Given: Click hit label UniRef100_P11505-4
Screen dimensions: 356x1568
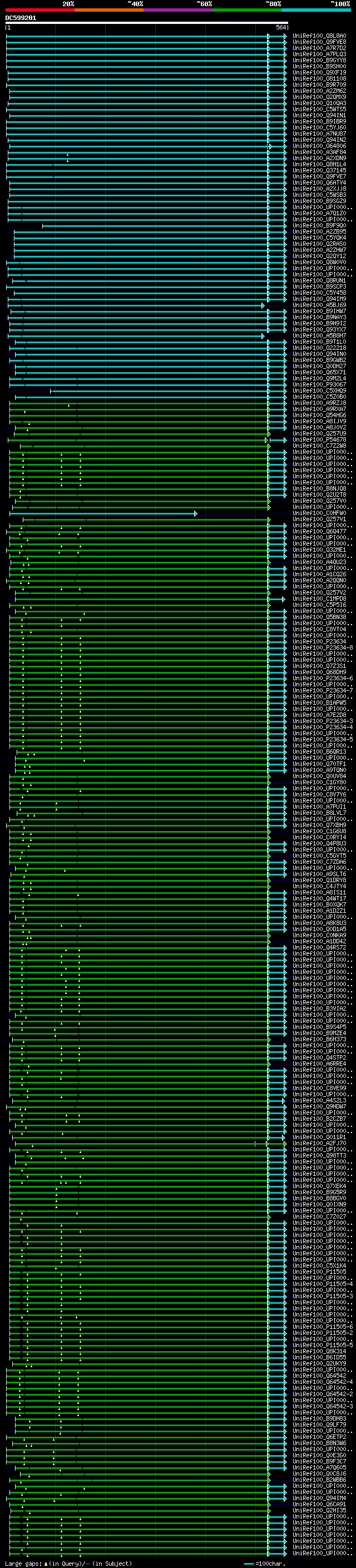Looking at the screenshot, I should coord(323,1284).
